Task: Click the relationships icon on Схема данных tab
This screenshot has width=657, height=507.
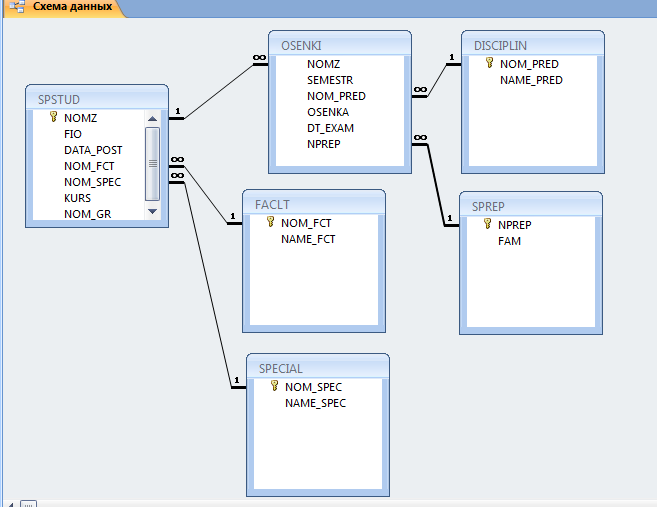Action: click(x=17, y=7)
